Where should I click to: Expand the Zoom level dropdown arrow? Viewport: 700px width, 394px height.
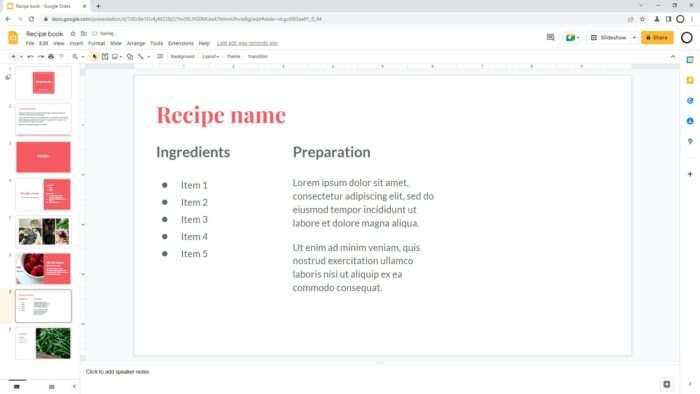(83, 57)
